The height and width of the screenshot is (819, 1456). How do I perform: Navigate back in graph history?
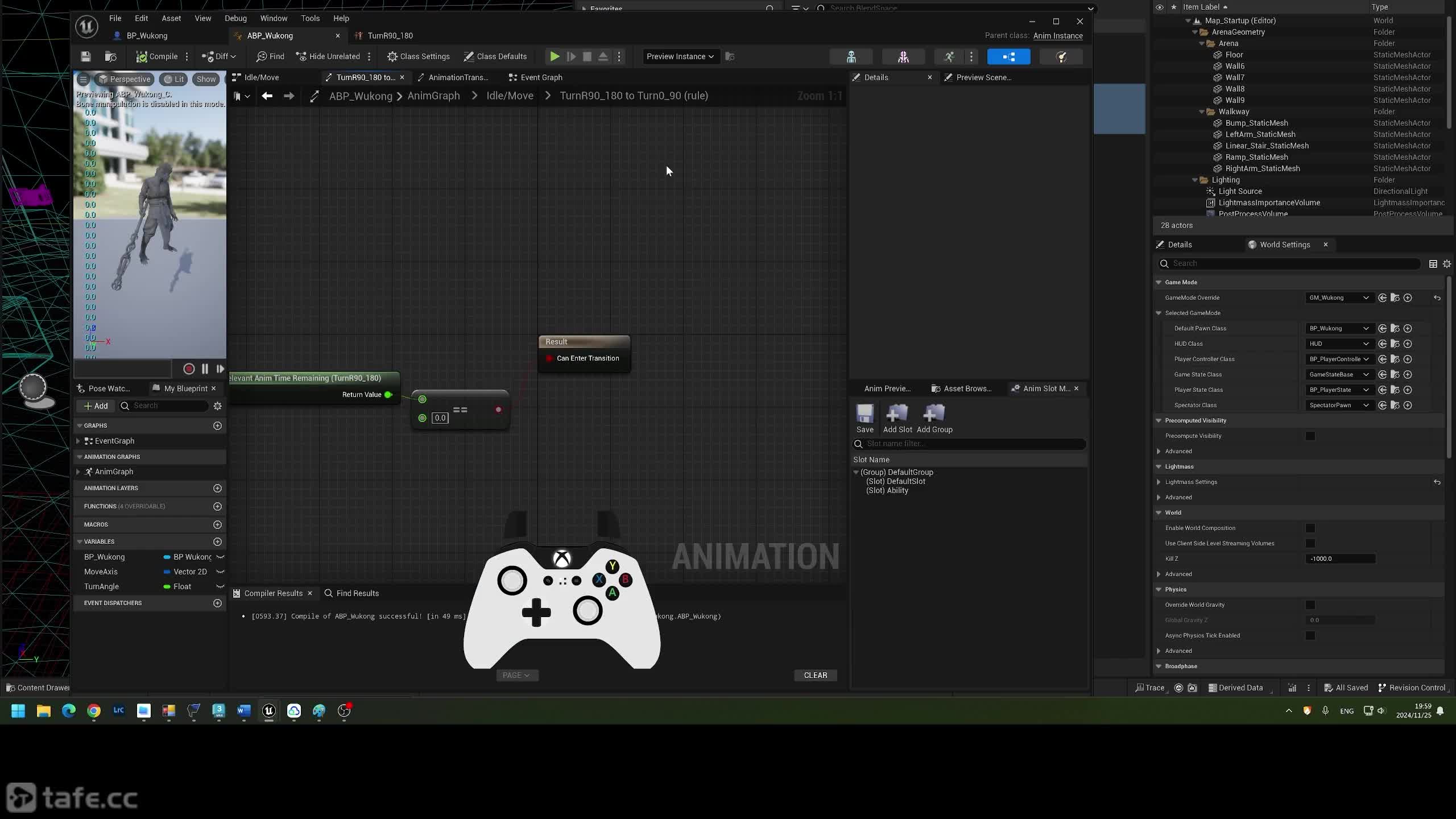click(267, 96)
